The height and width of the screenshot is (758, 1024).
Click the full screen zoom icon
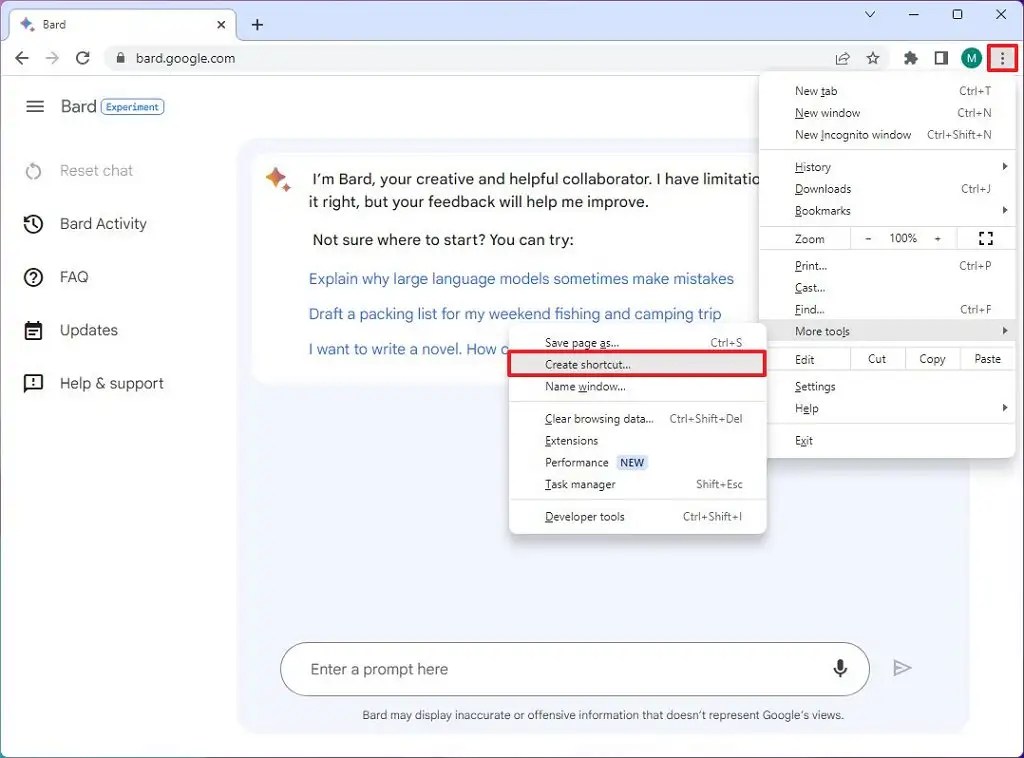985,238
